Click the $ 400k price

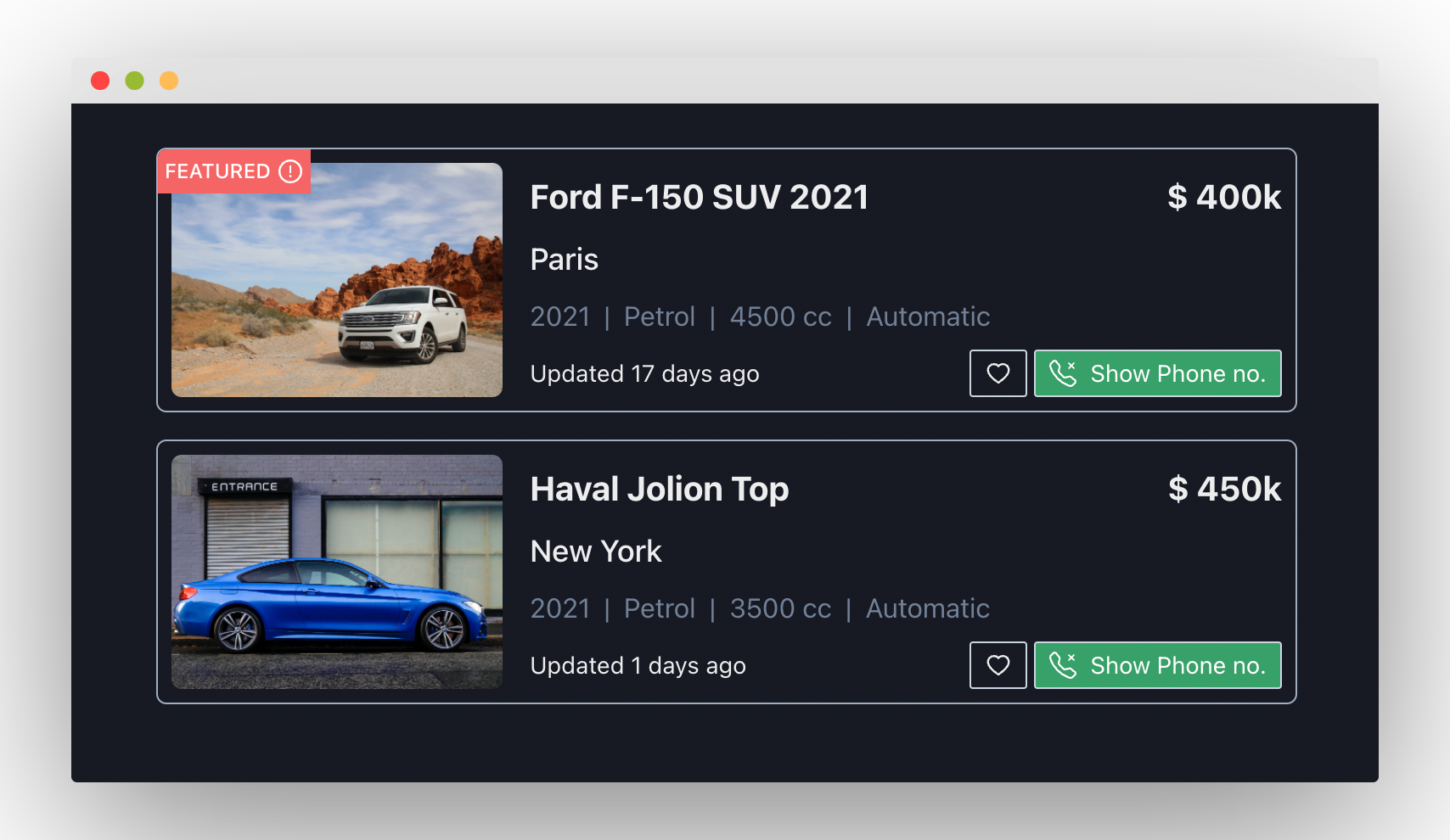[1224, 198]
